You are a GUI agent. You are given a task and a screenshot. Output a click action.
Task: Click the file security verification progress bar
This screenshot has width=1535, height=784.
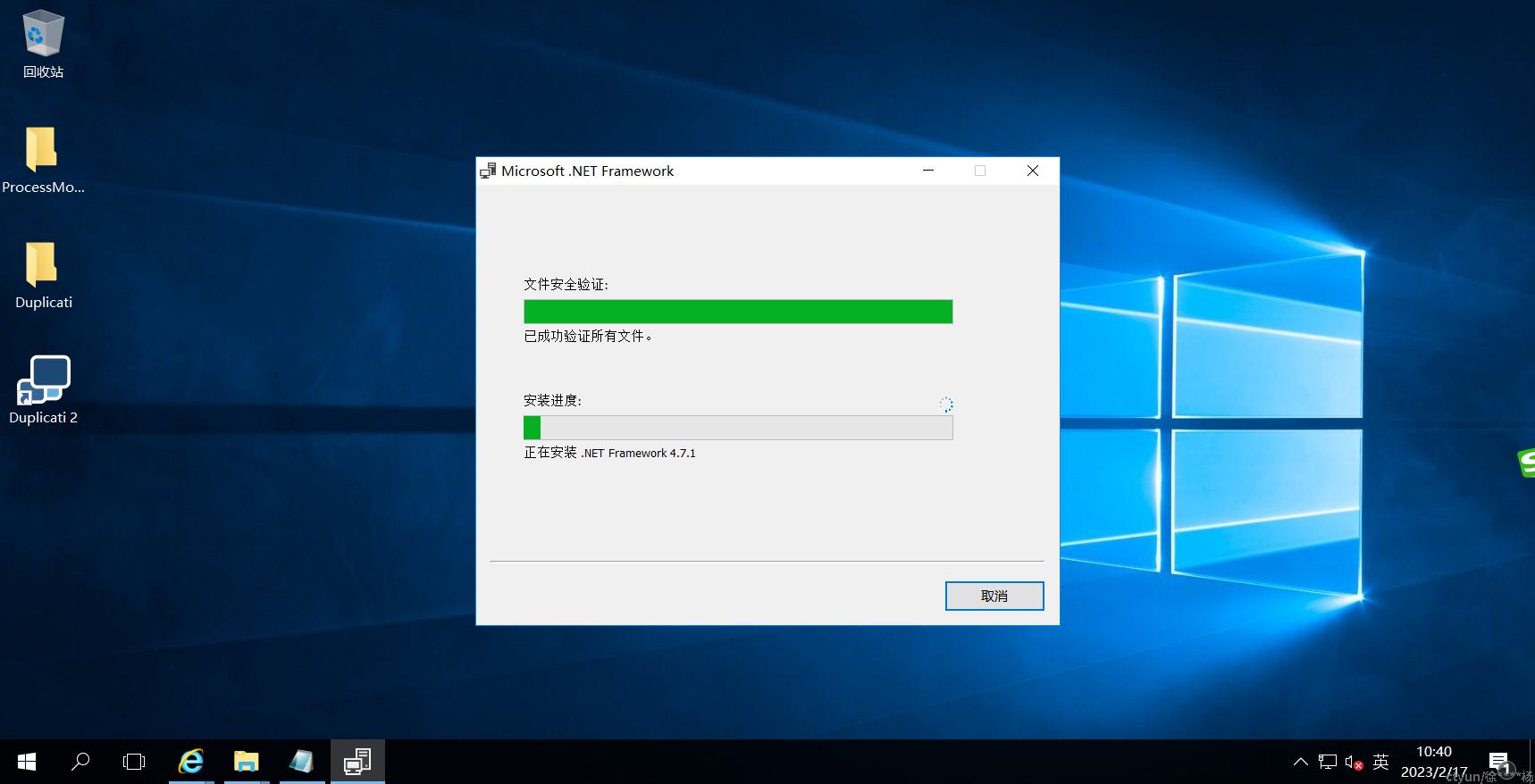tap(738, 312)
